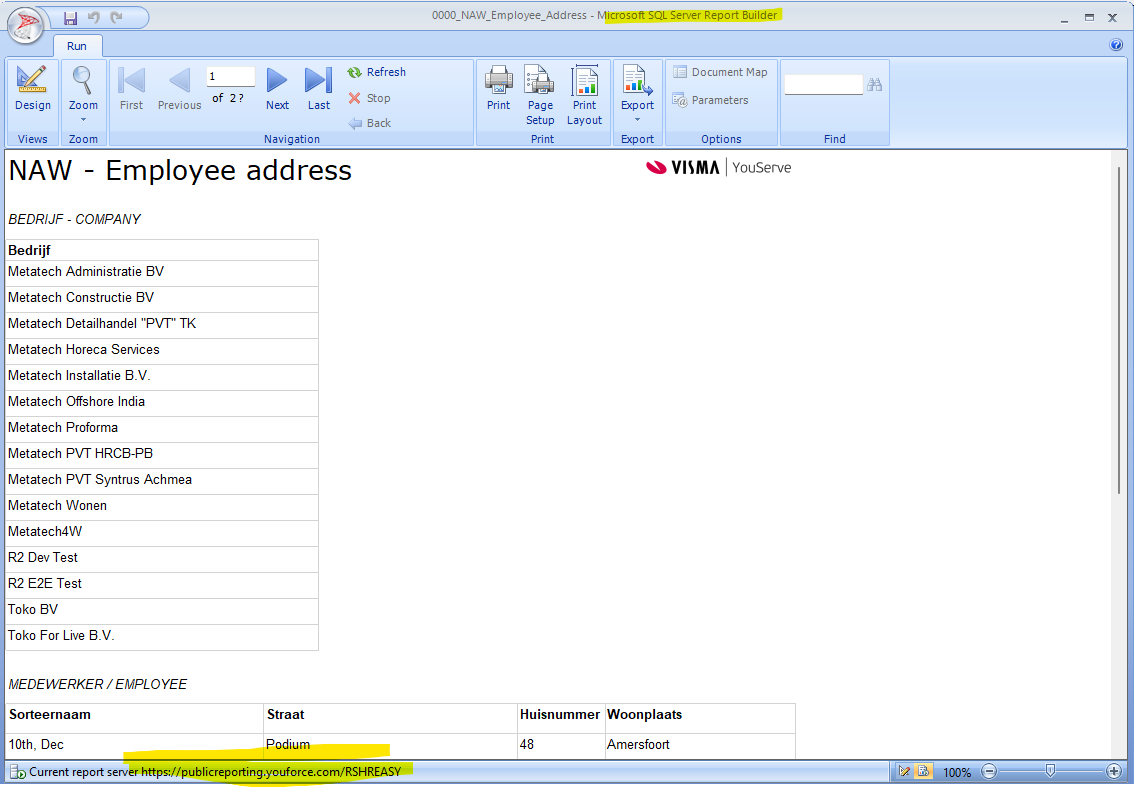Screen dimensions: 1134x789
Task: Select Metatech PVT HRCB-PB row
Action: 162,454
